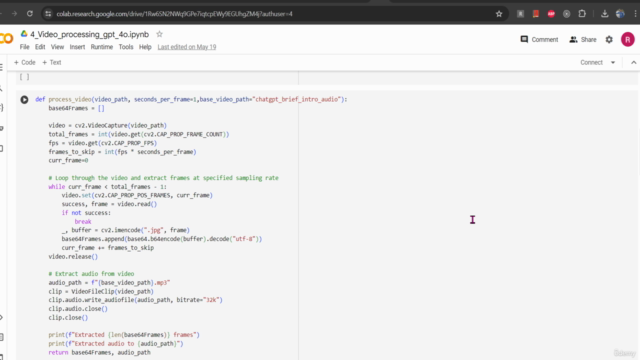The height and width of the screenshot is (360, 640).
Task: Open the Colab settings gear
Action: coord(609,40)
